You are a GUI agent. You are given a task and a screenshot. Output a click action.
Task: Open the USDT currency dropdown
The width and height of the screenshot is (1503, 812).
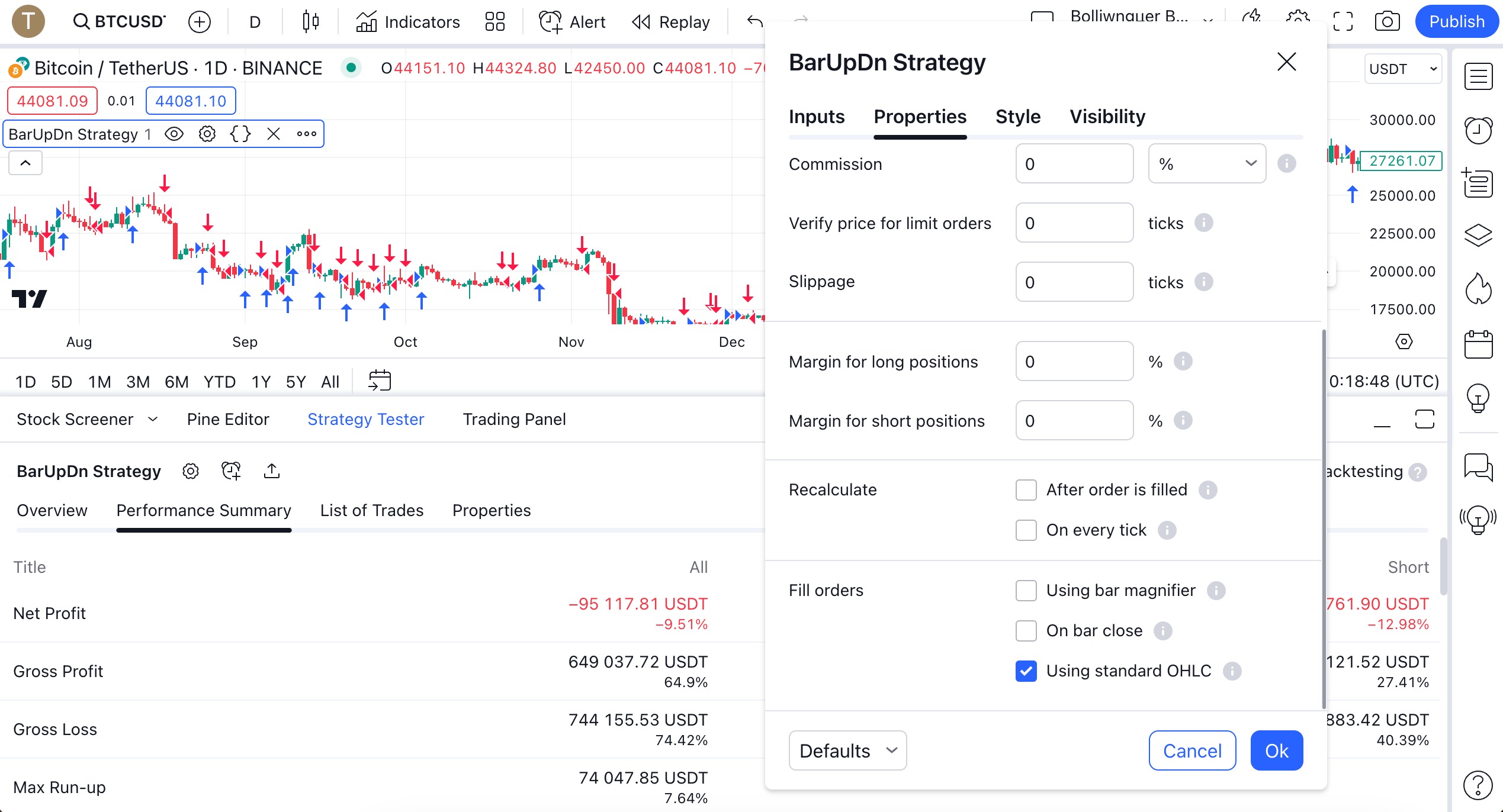(1403, 69)
